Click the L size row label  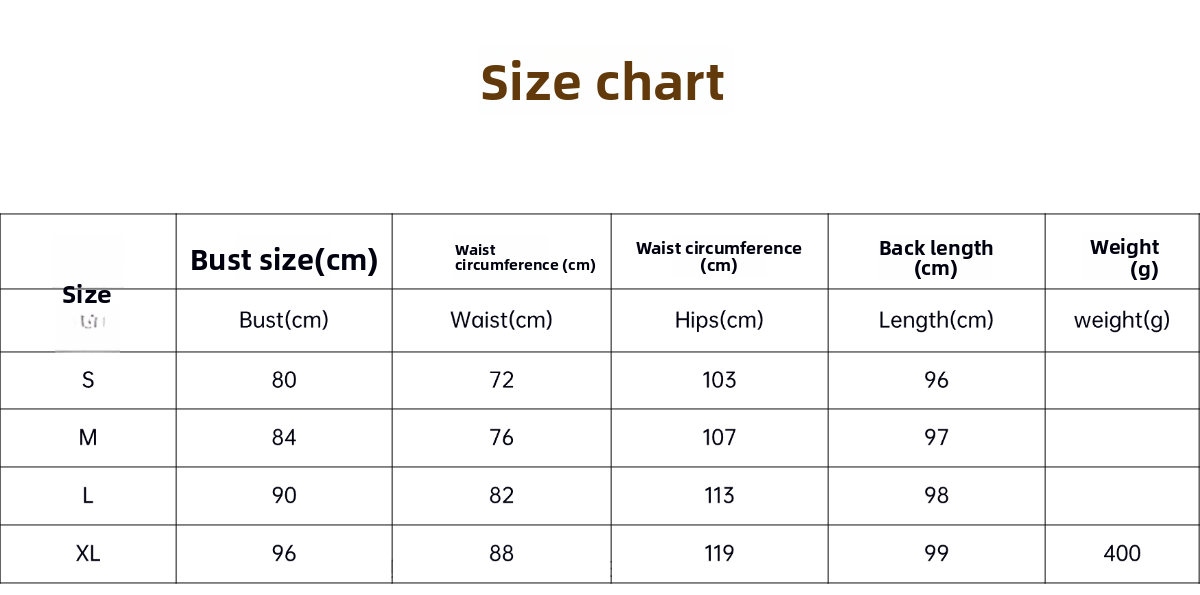pos(88,496)
